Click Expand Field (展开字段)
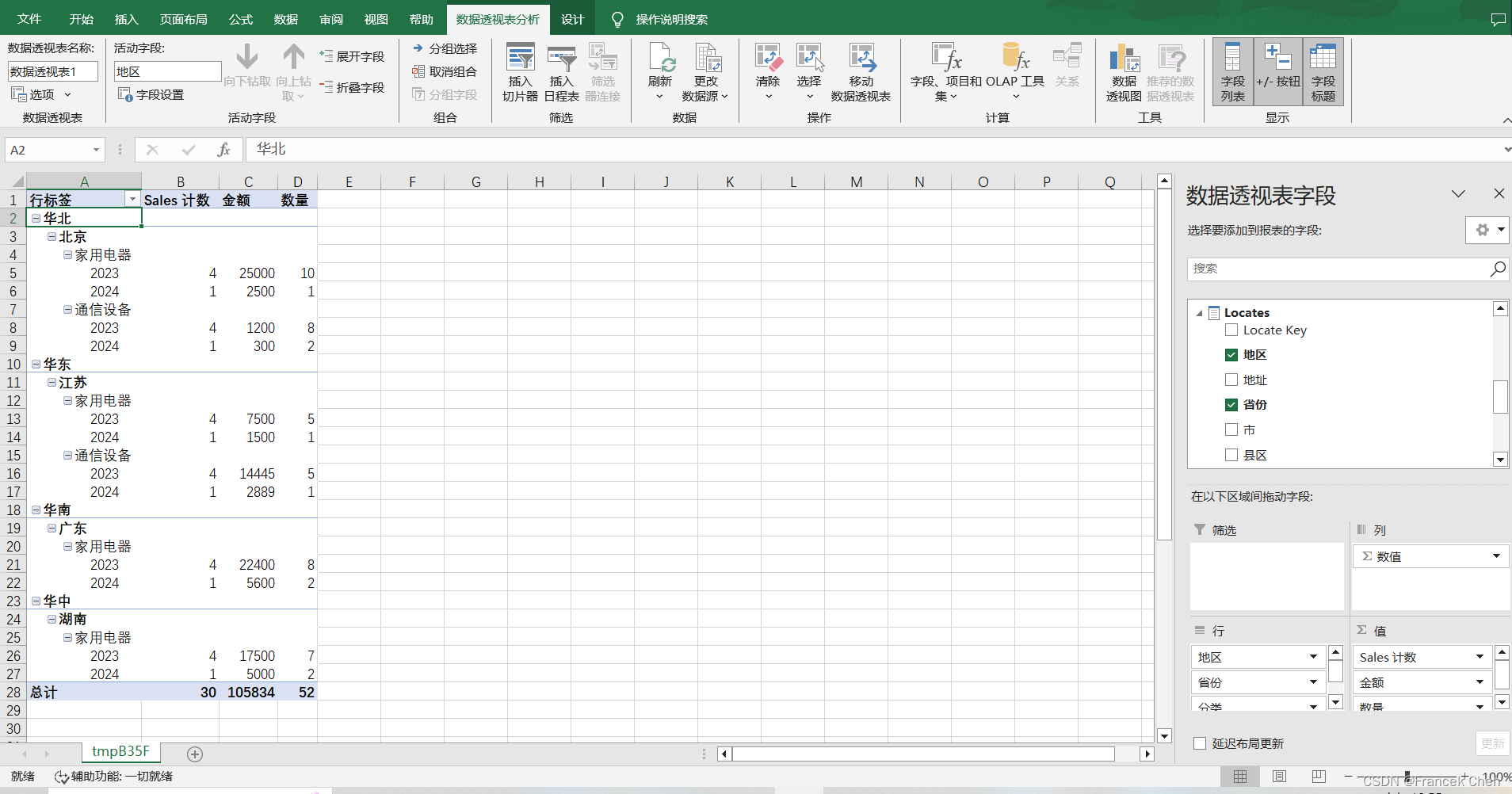Viewport: 1512px width, 794px height. coord(352,56)
